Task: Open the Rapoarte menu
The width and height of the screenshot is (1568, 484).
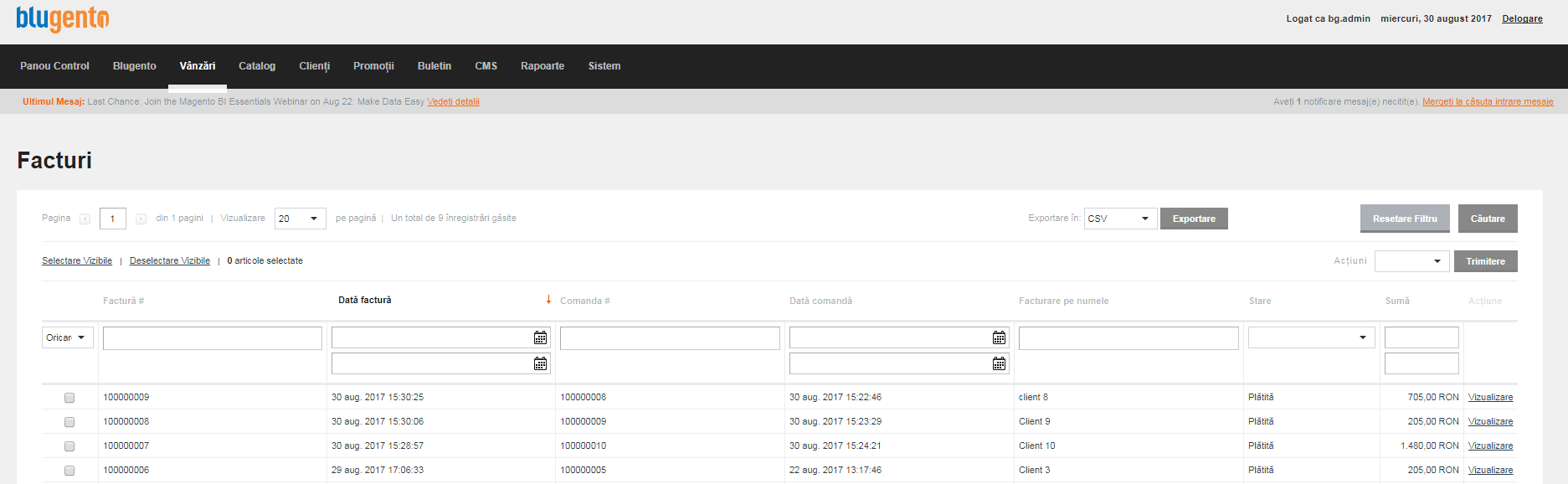Action: coord(542,66)
